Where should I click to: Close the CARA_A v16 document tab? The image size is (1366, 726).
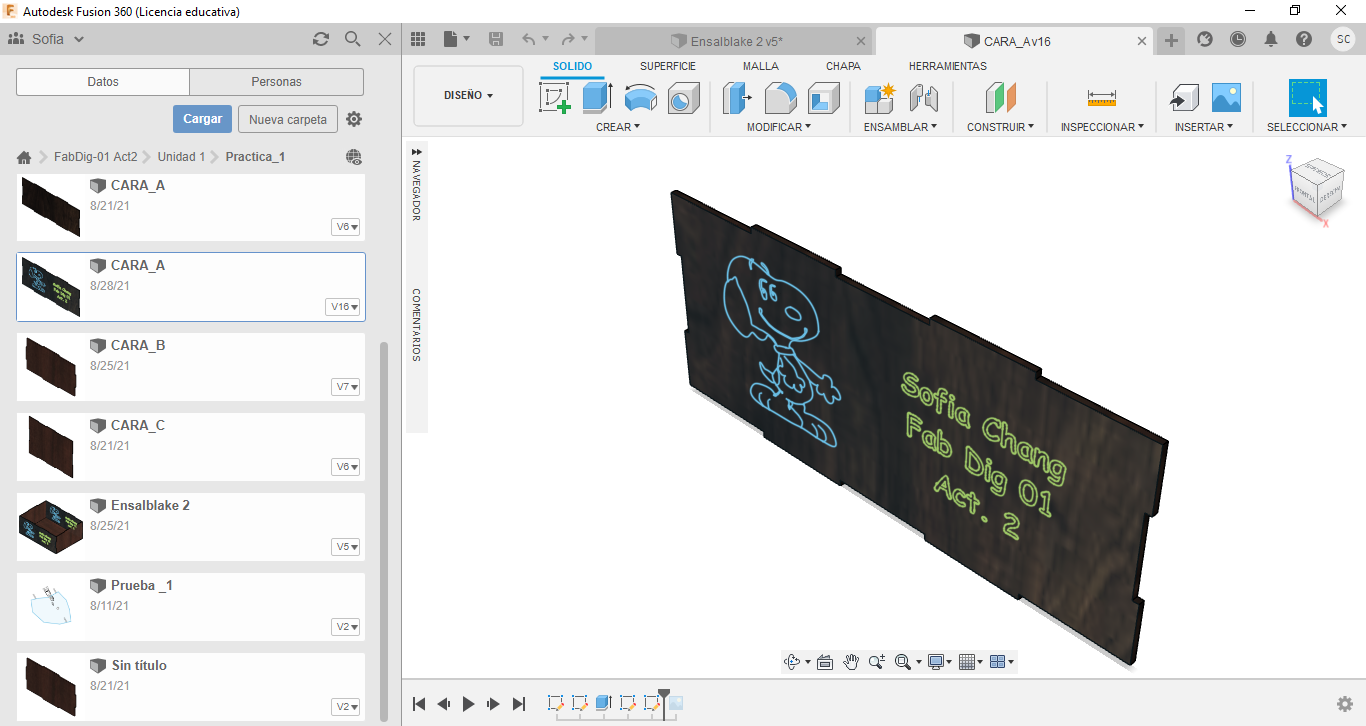(1143, 41)
